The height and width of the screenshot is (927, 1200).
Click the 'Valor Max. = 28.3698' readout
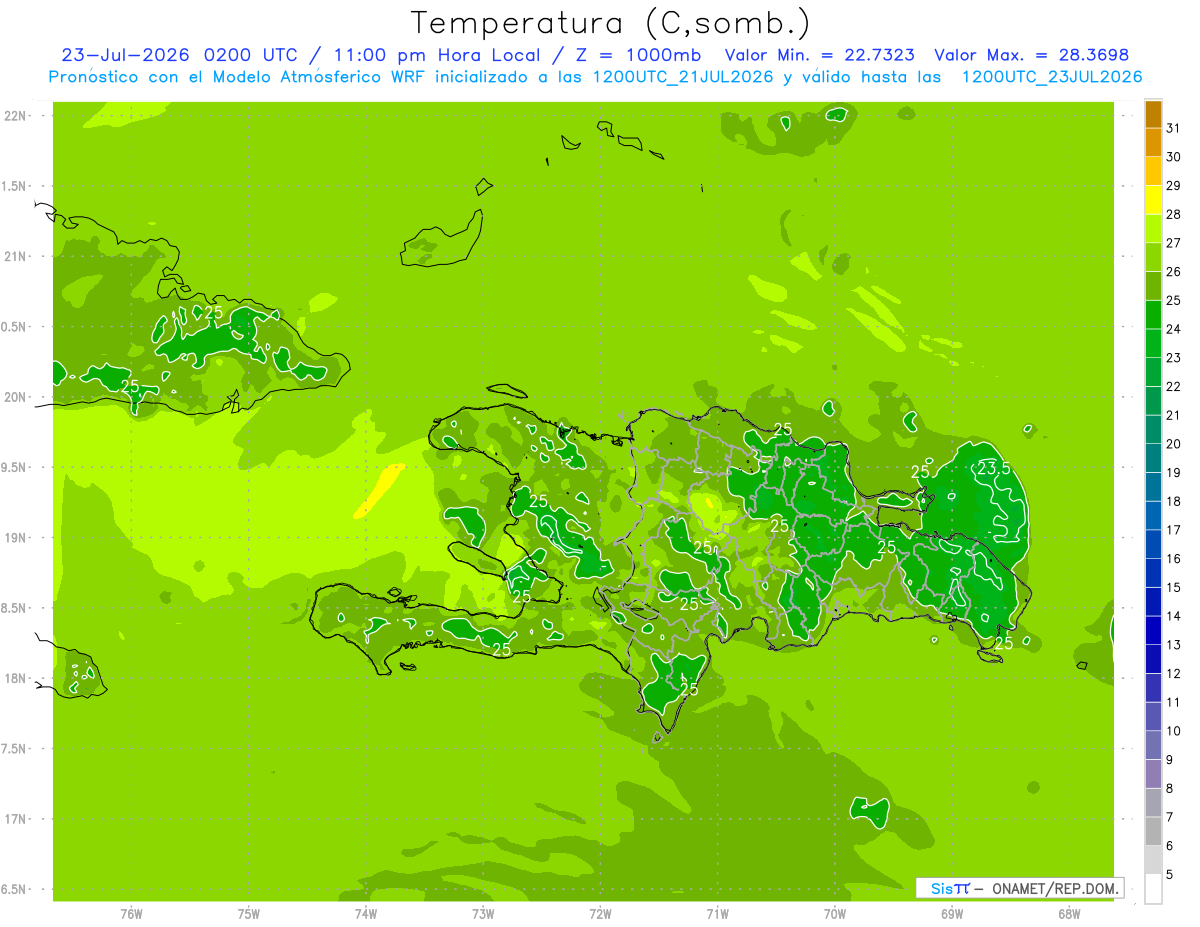click(1031, 55)
